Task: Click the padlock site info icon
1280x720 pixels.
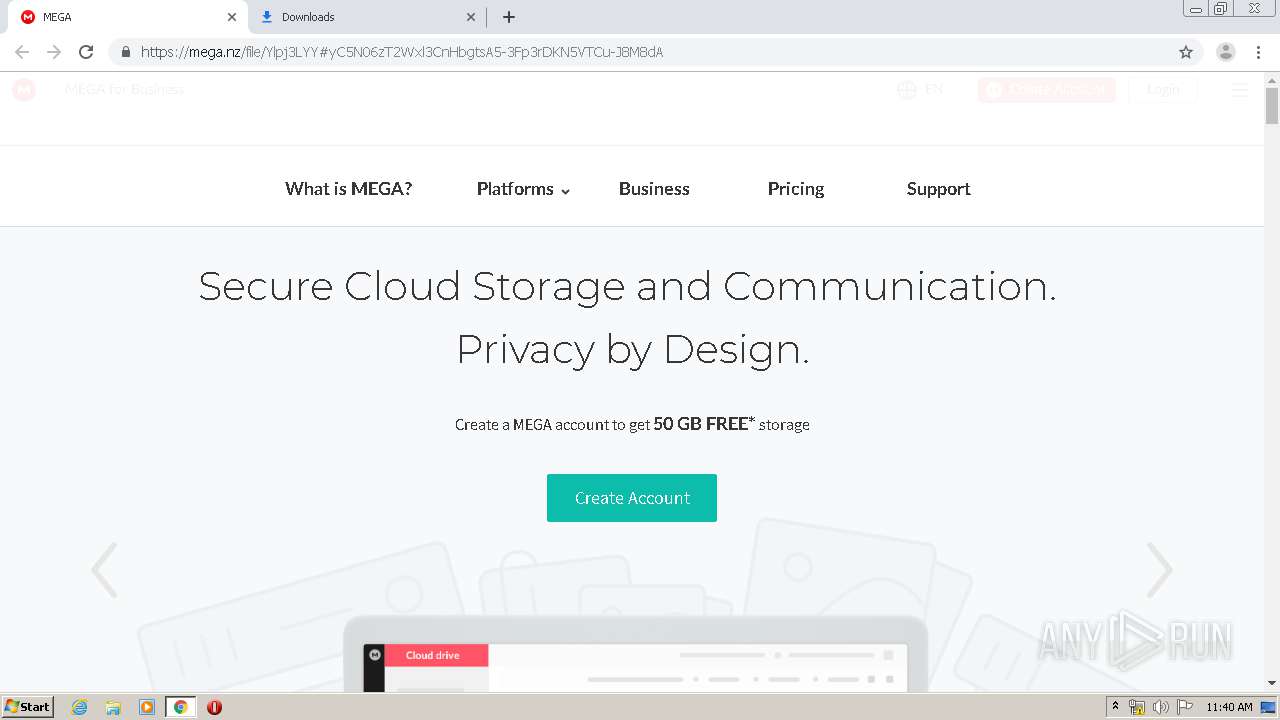Action: coord(125,52)
